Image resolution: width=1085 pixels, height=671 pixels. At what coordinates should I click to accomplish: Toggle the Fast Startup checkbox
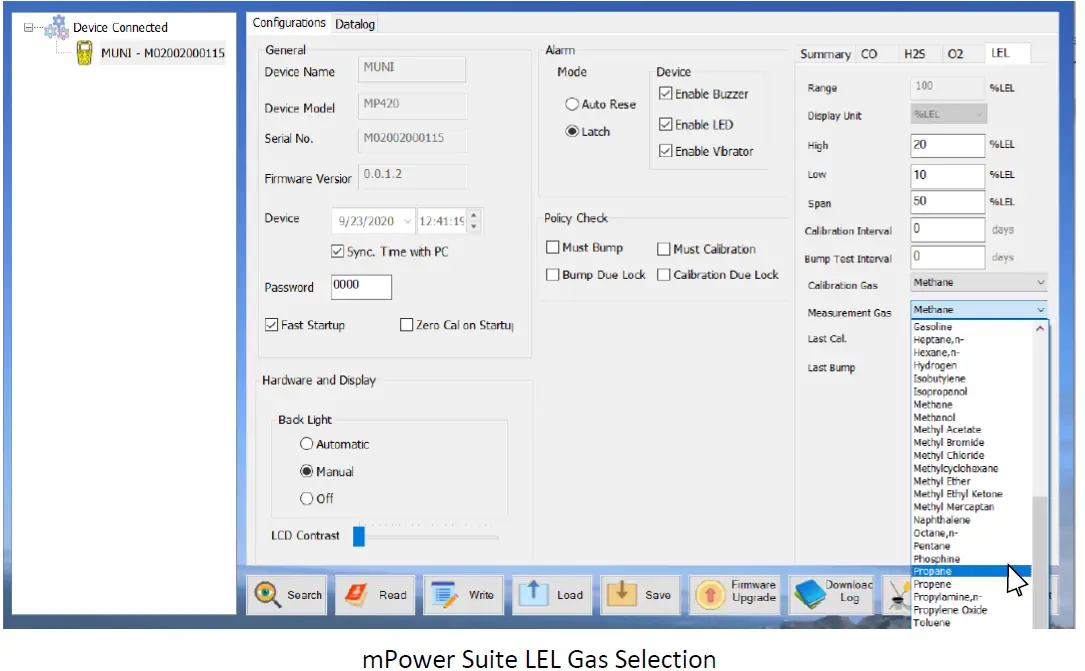click(x=271, y=325)
